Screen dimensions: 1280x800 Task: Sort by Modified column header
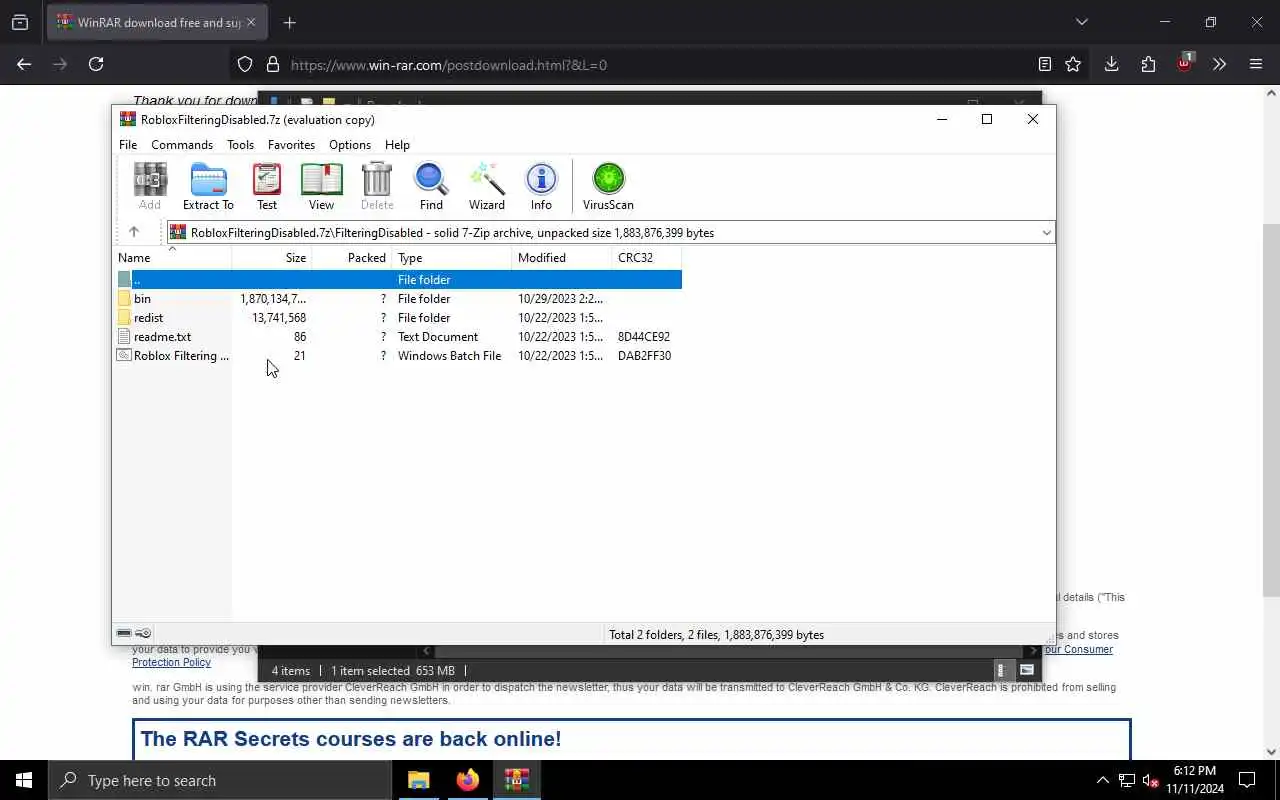click(562, 258)
